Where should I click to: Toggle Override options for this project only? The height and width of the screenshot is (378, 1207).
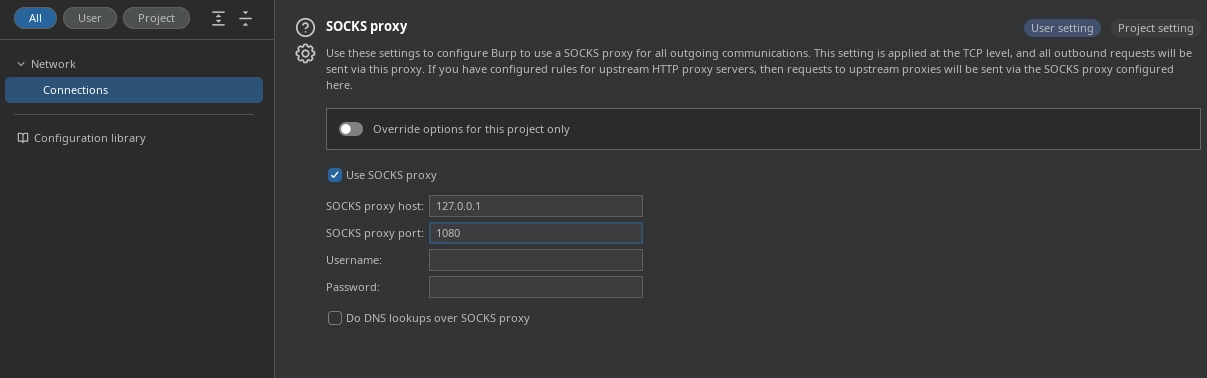click(351, 129)
